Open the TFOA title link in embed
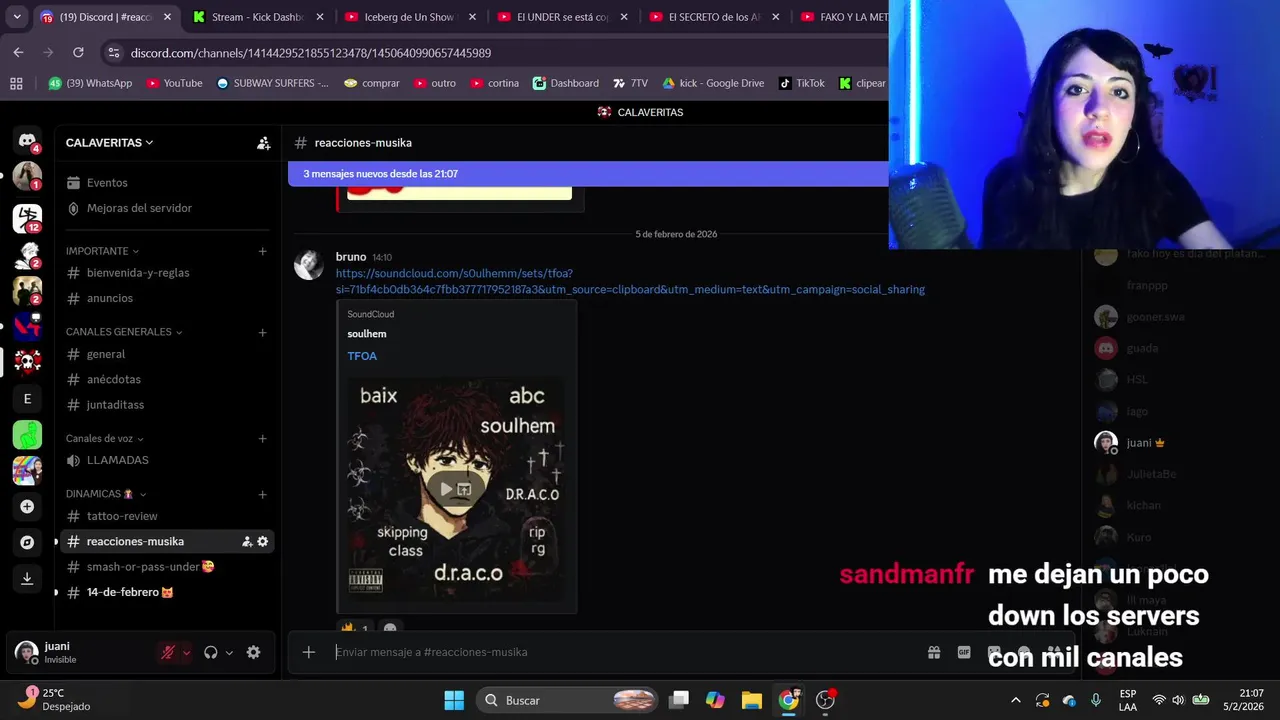This screenshot has width=1280, height=720. click(x=362, y=356)
